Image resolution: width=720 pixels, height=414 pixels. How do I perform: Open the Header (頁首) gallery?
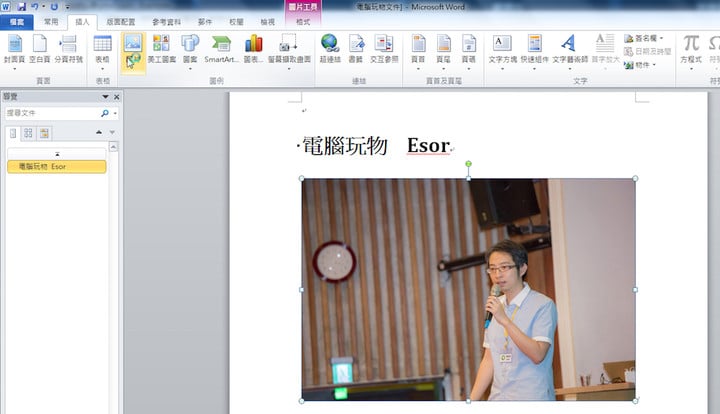pyautogui.click(x=418, y=52)
